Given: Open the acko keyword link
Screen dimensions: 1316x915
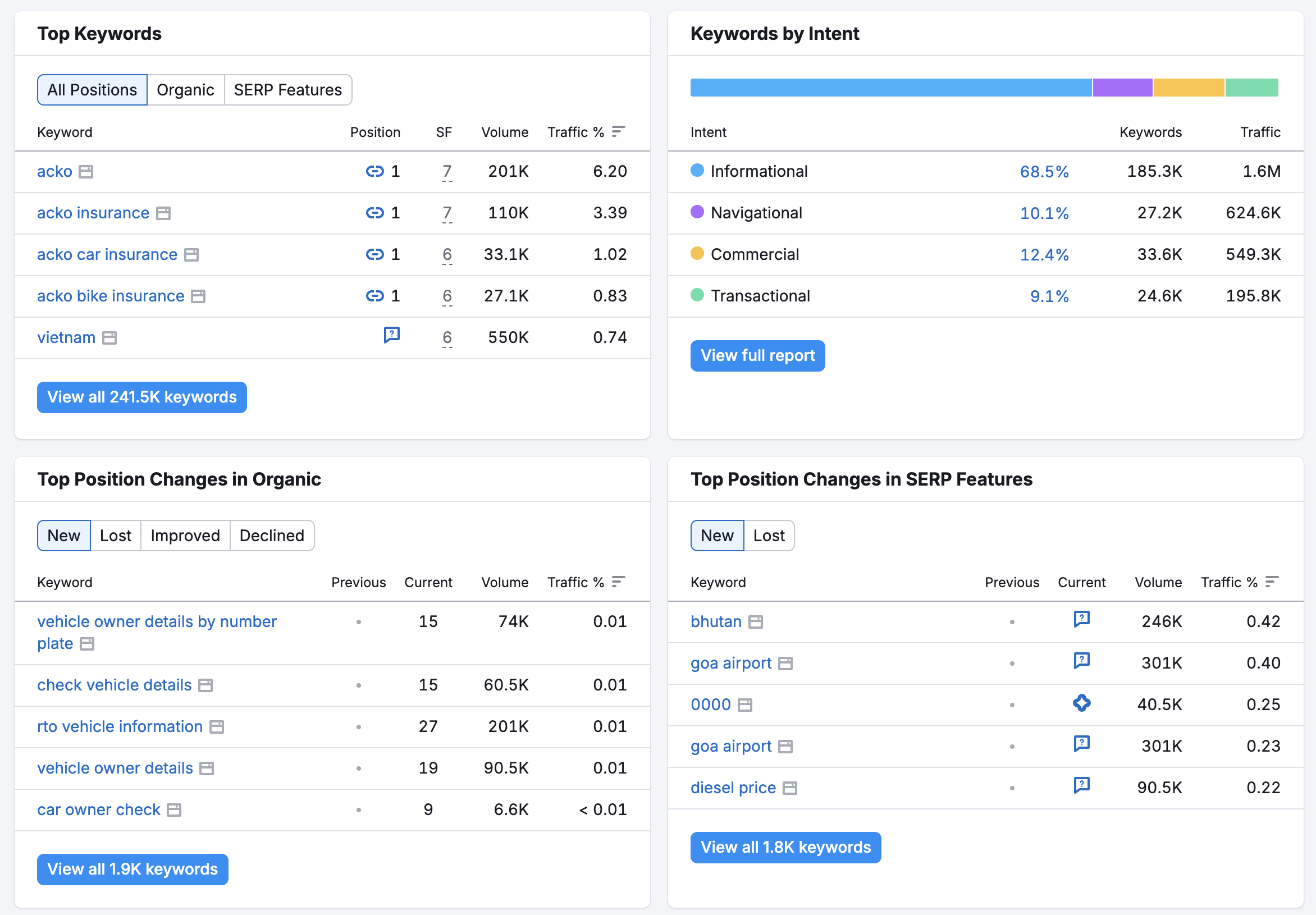Looking at the screenshot, I should tap(54, 171).
